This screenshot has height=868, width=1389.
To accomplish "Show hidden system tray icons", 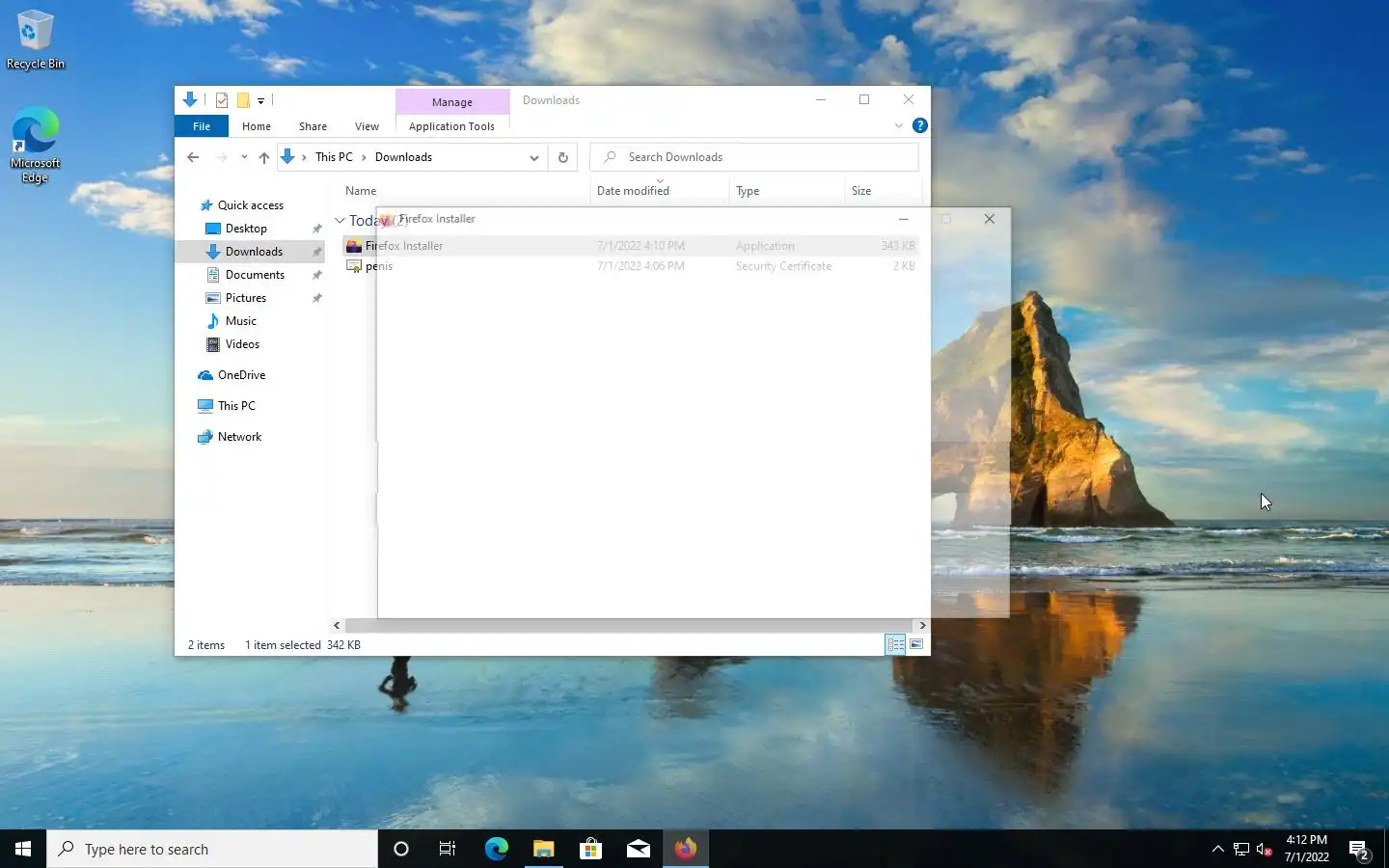I will [x=1217, y=849].
